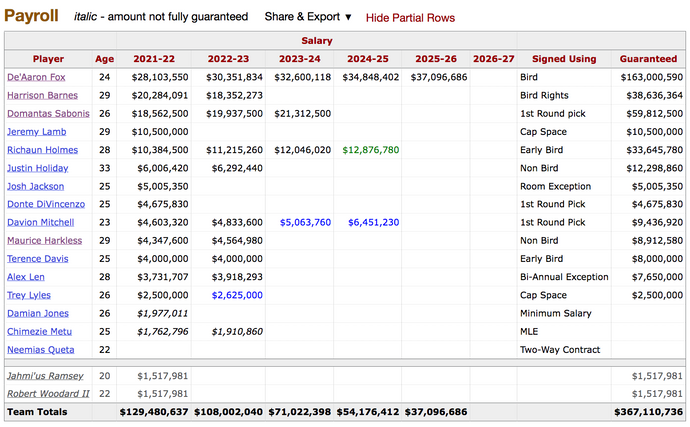
Task: Open Jeremy Lamb player link
Action: tap(37, 132)
